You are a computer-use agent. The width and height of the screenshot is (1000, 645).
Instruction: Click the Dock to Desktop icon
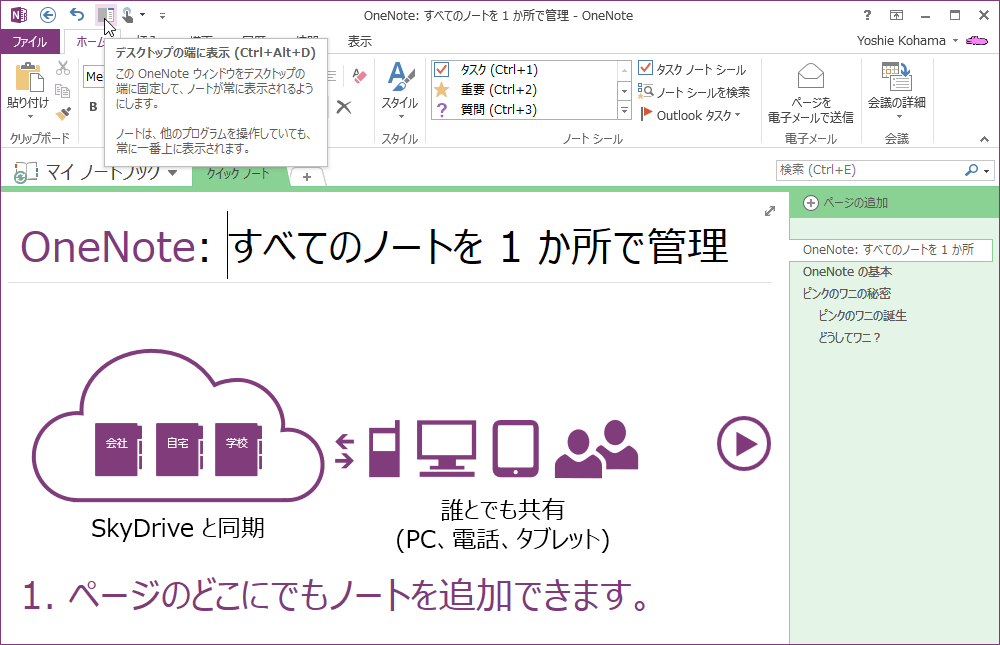click(105, 15)
